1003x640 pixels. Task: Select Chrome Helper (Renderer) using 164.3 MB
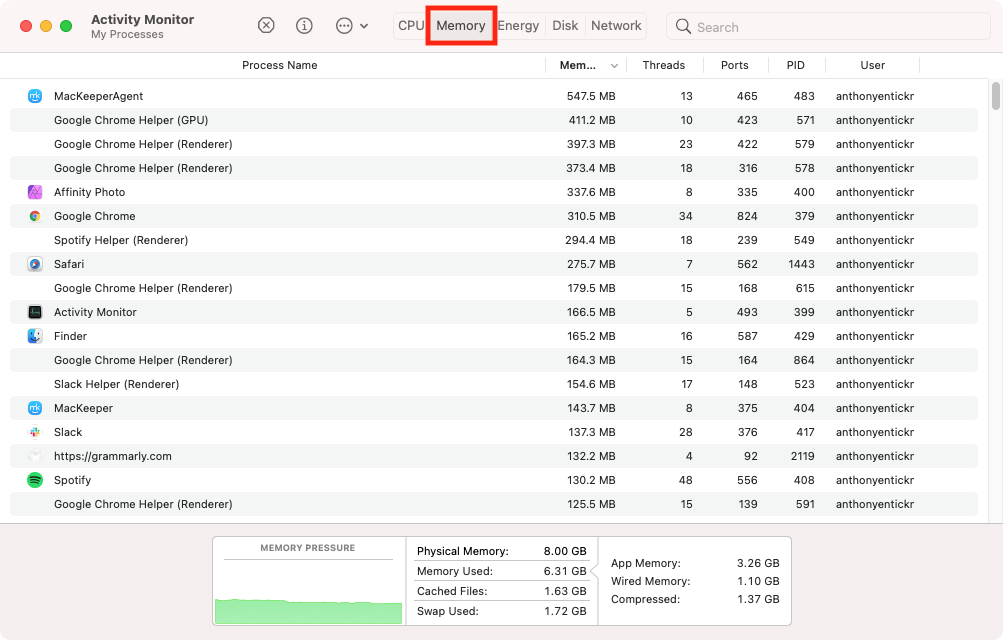click(493, 360)
